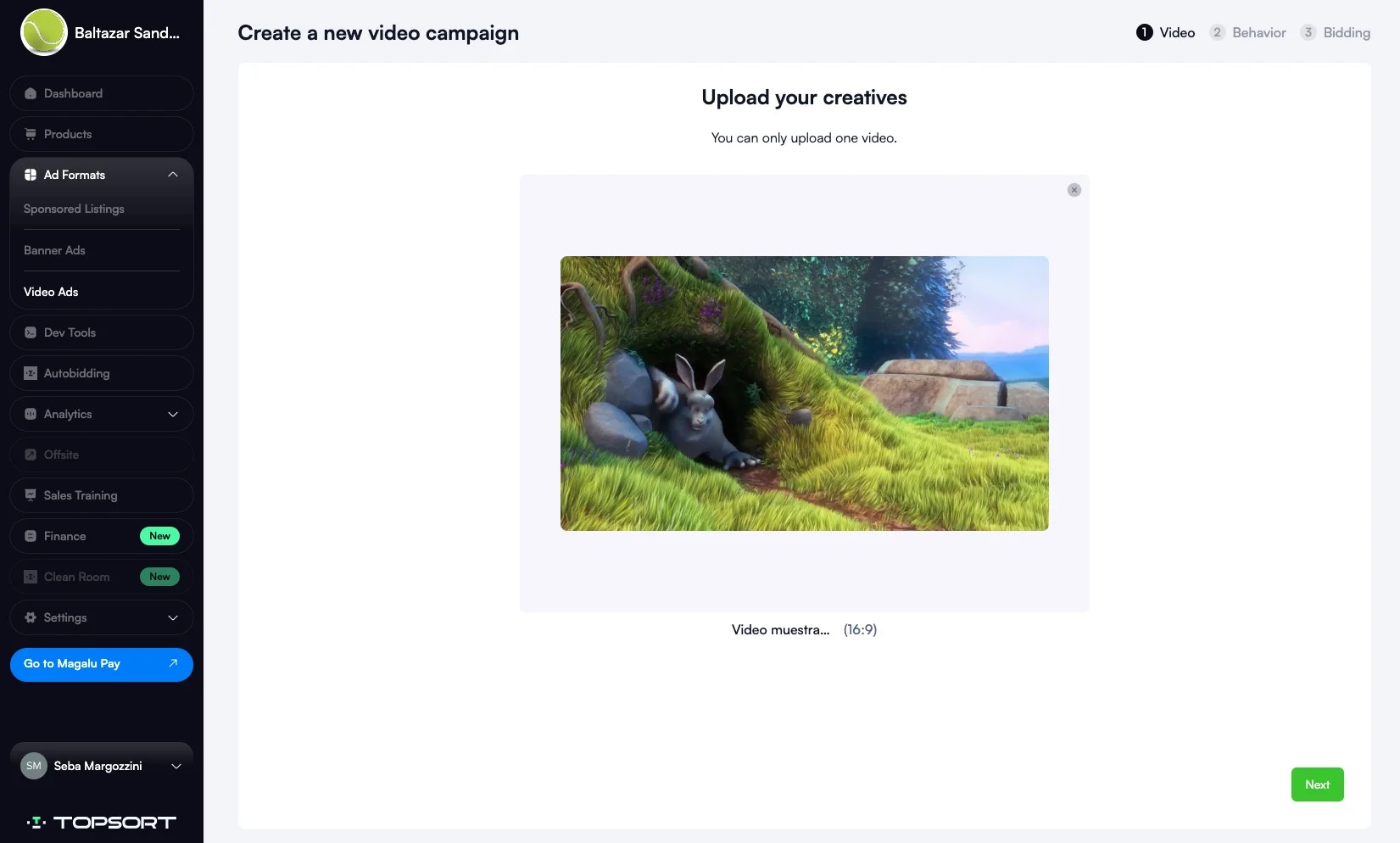The height and width of the screenshot is (843, 1400).
Task: Expand the Analytics chevron
Action: [173, 414]
